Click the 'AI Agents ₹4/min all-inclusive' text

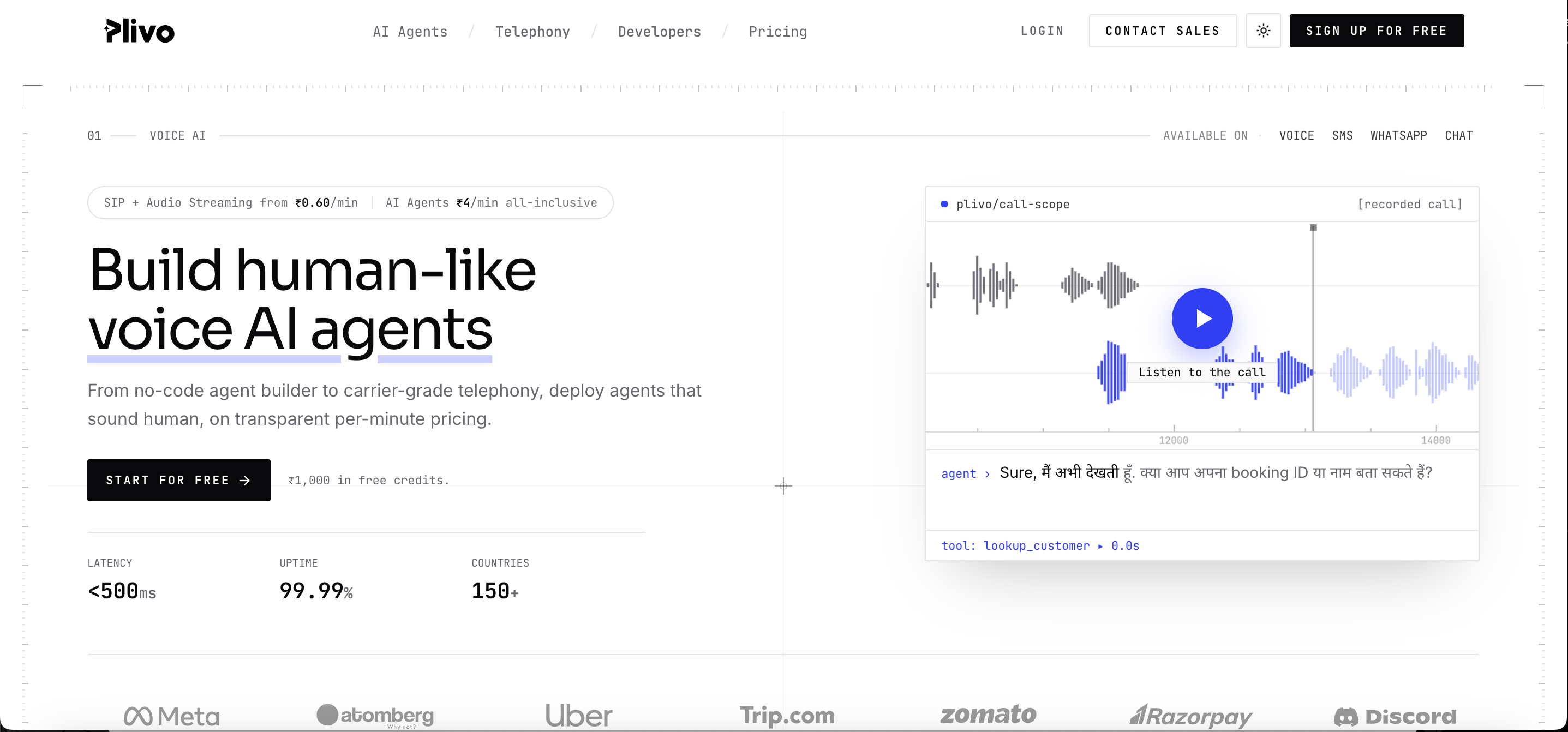tap(490, 202)
